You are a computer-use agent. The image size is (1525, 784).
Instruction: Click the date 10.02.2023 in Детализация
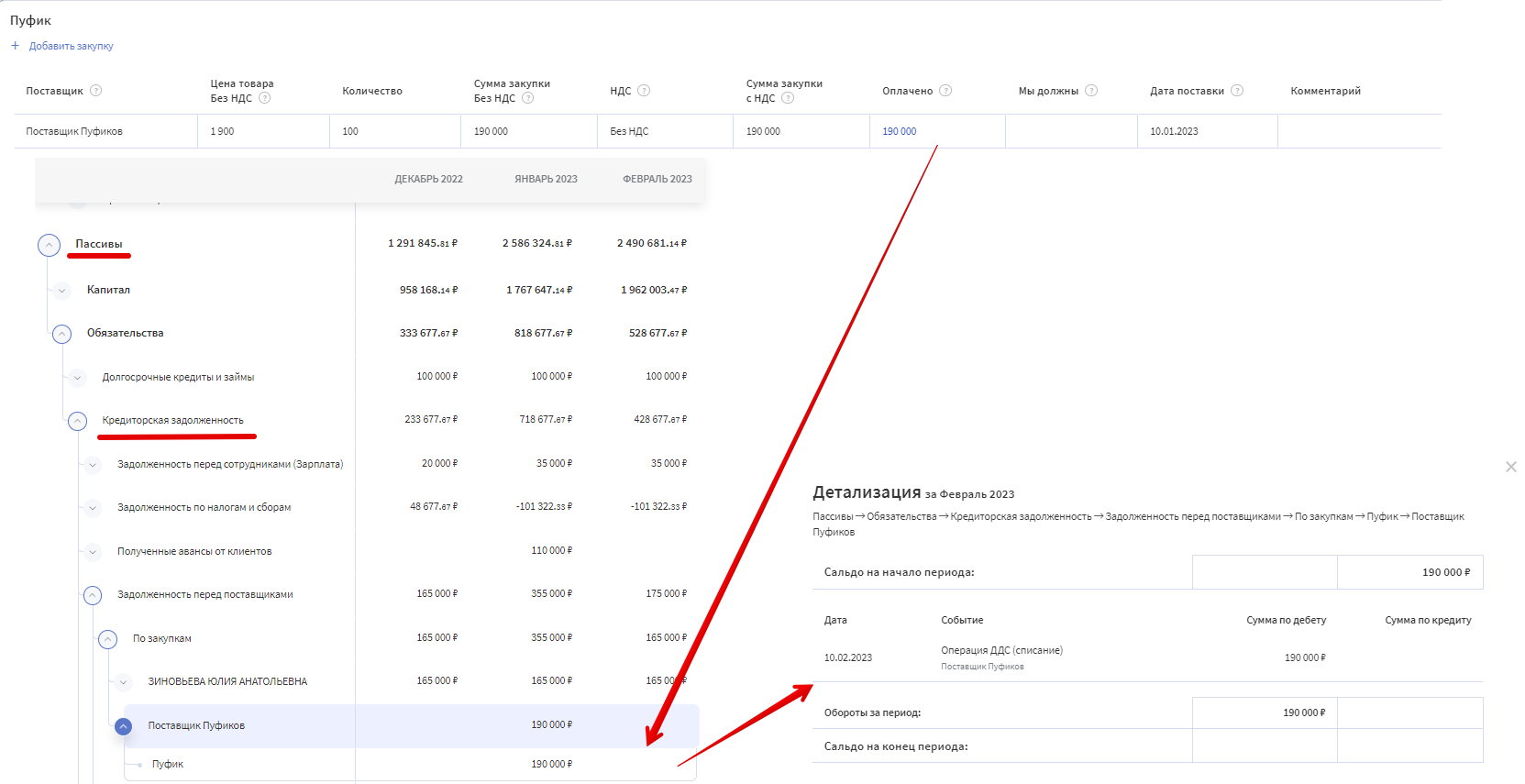pos(848,657)
